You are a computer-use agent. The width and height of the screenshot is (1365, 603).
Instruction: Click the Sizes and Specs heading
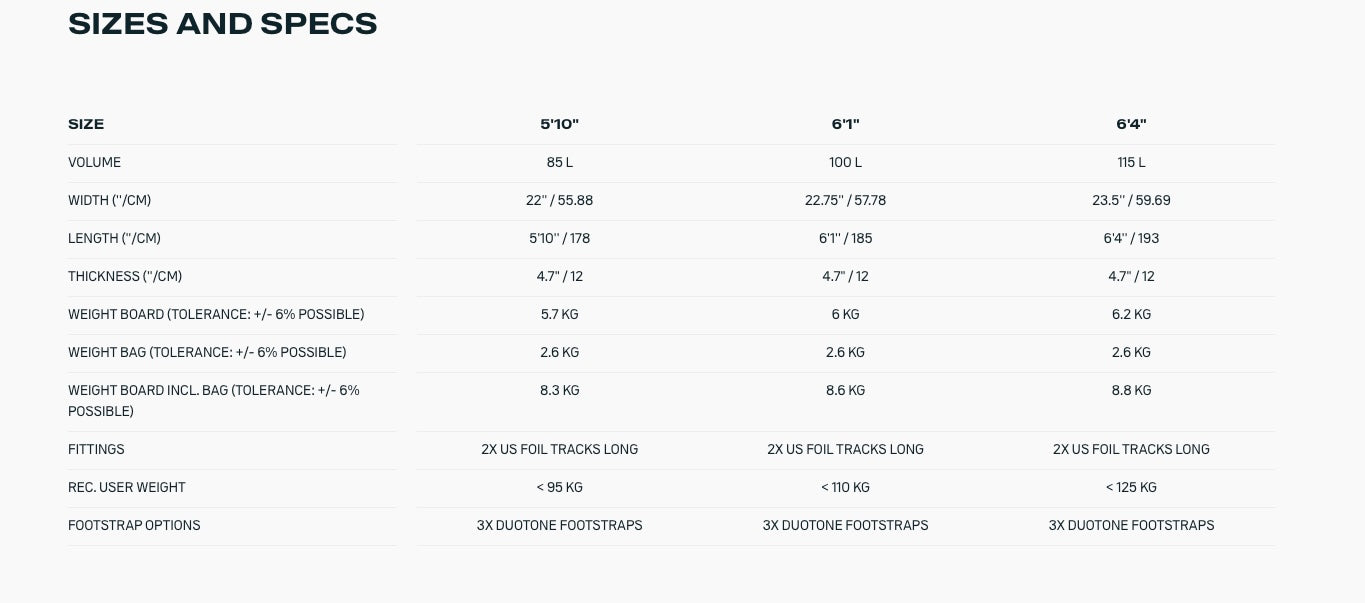tap(222, 24)
